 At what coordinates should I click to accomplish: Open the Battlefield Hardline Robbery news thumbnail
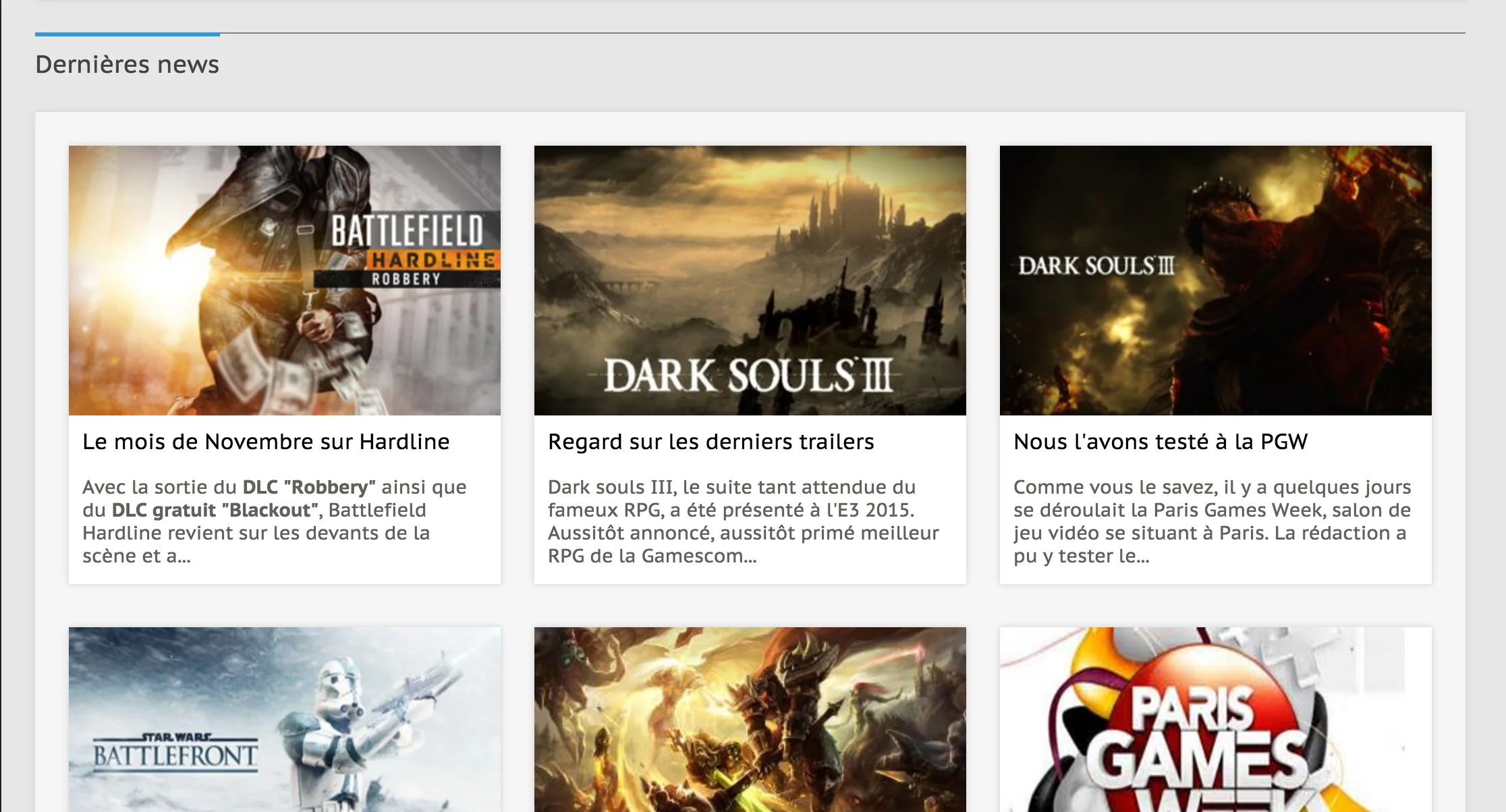(284, 280)
